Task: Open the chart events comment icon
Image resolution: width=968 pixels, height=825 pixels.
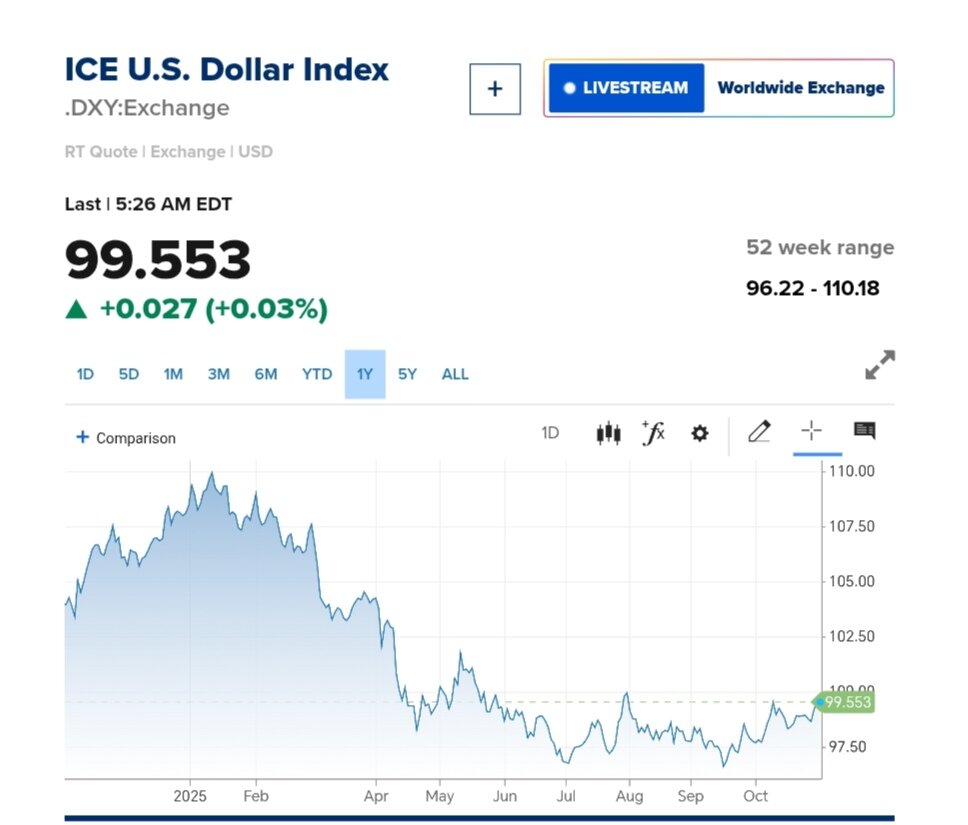Action: [x=864, y=431]
